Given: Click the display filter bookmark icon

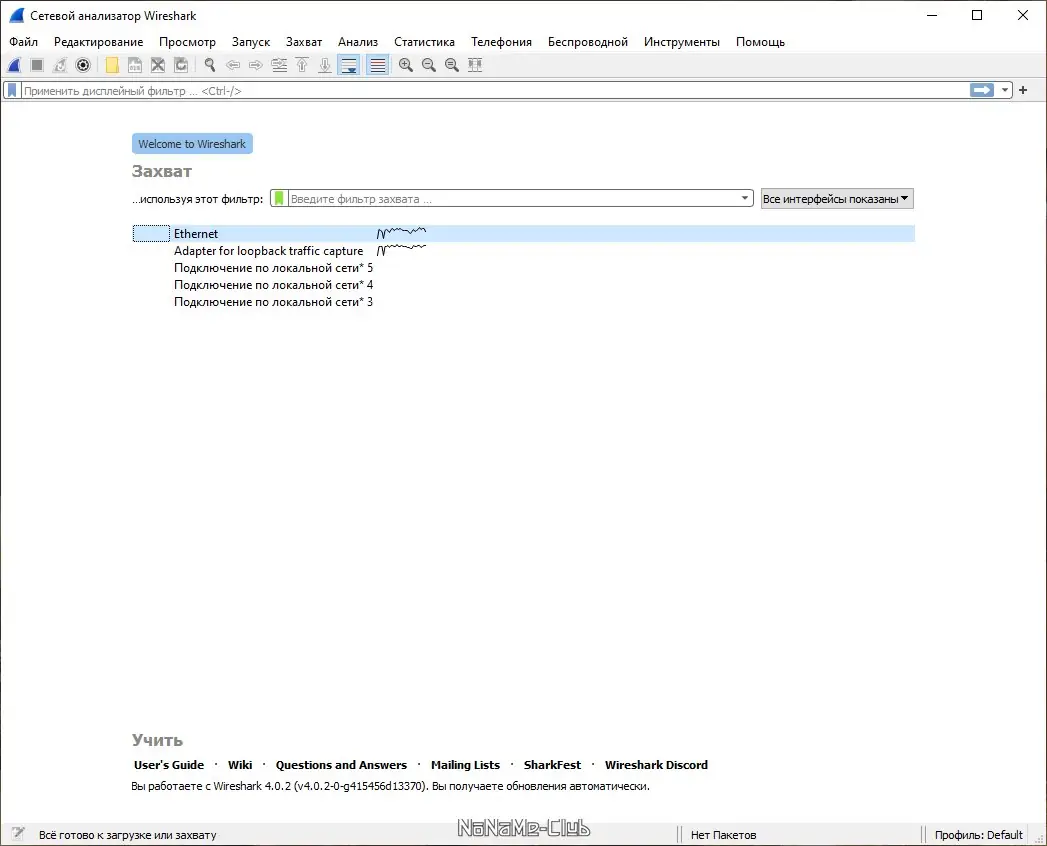Looking at the screenshot, I should coord(12,90).
